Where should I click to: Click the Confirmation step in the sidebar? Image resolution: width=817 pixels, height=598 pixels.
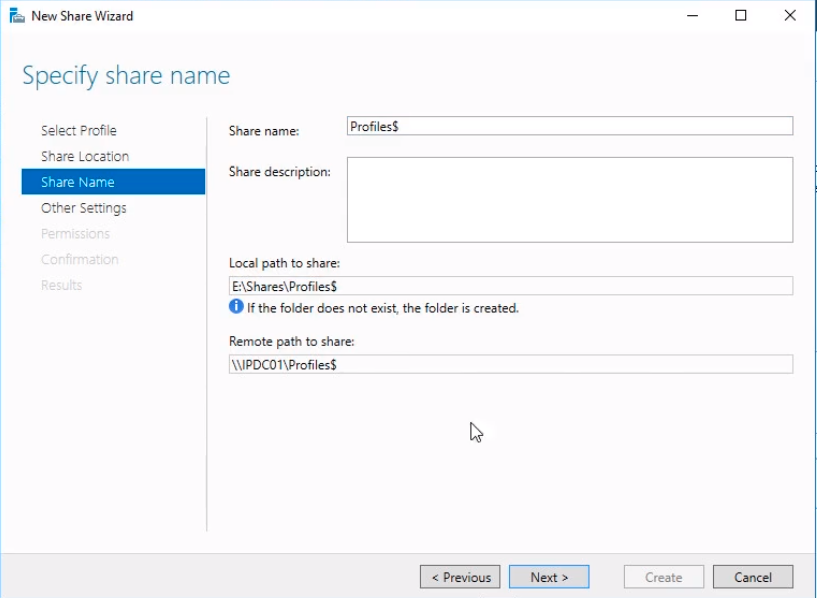pos(80,260)
